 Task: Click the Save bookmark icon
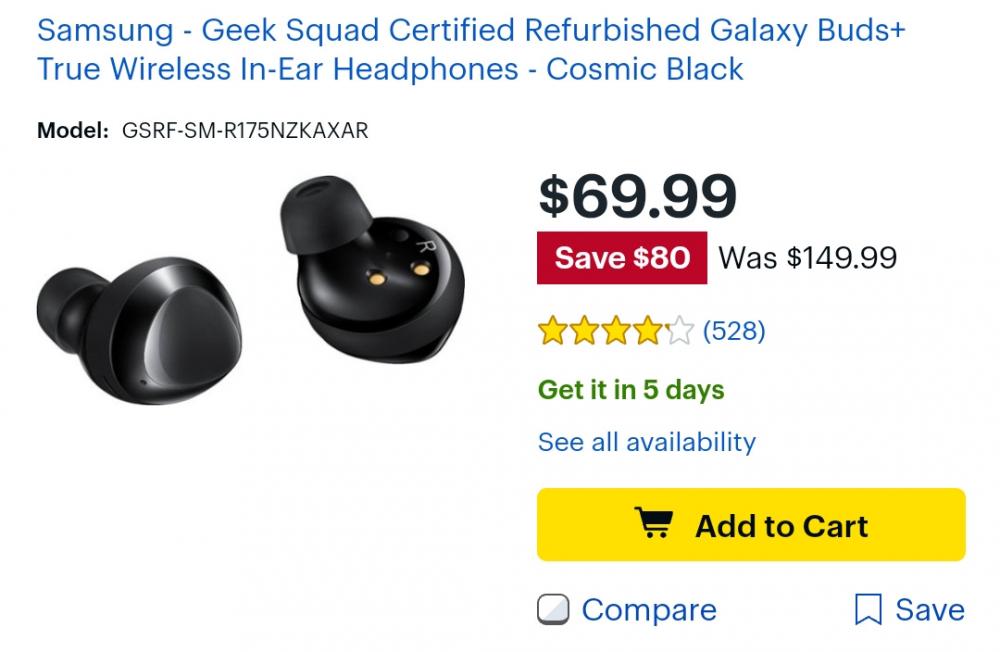(x=870, y=609)
